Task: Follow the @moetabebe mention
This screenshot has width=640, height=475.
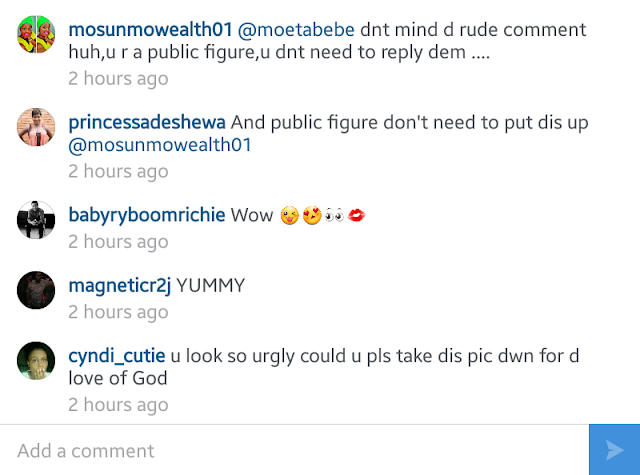Action: 296,30
